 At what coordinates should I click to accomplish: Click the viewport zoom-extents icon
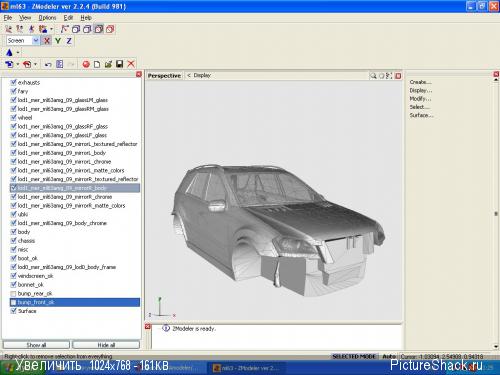pyautogui.click(x=389, y=76)
